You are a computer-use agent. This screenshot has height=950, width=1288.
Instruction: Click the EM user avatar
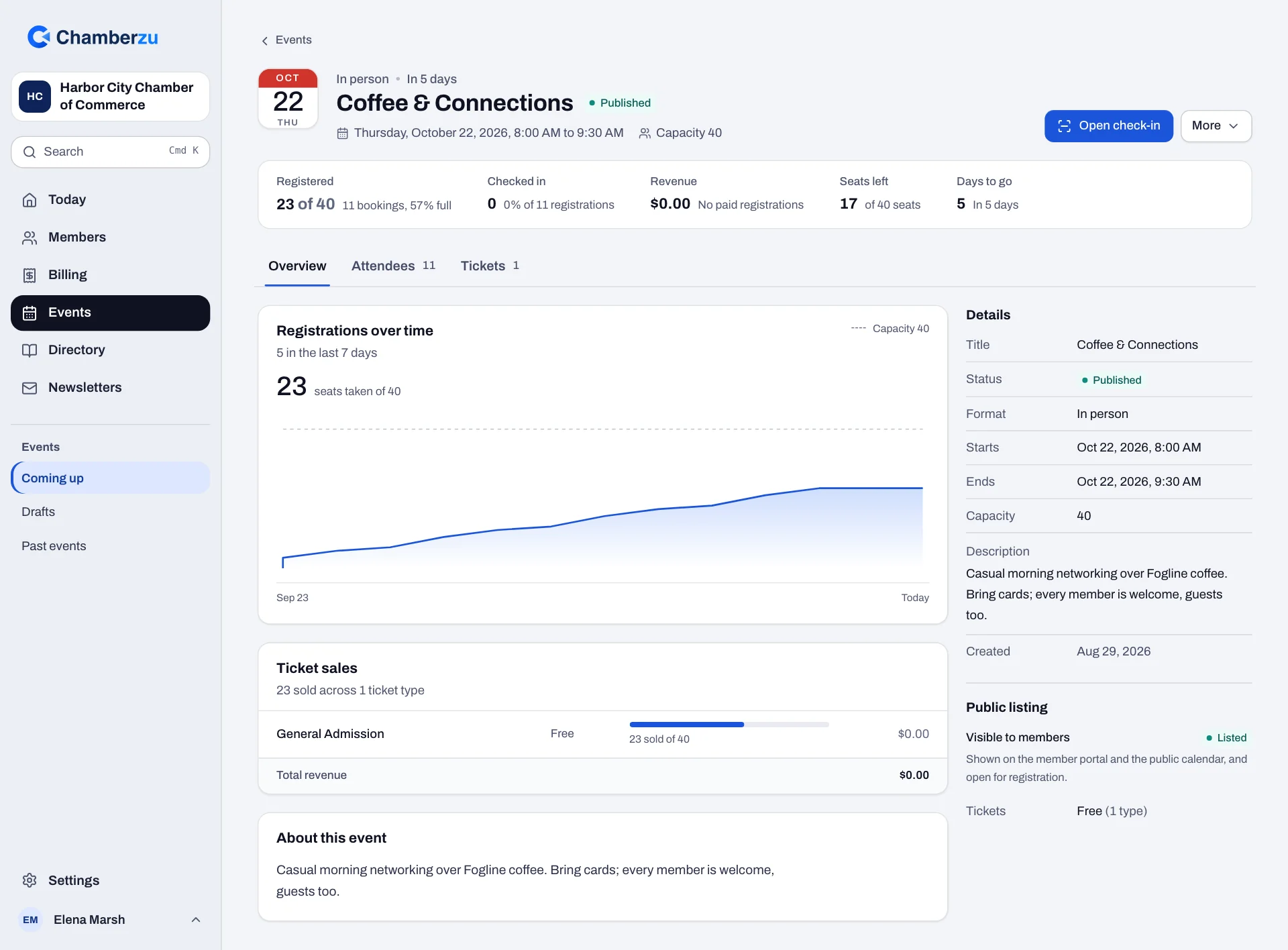(x=30, y=920)
